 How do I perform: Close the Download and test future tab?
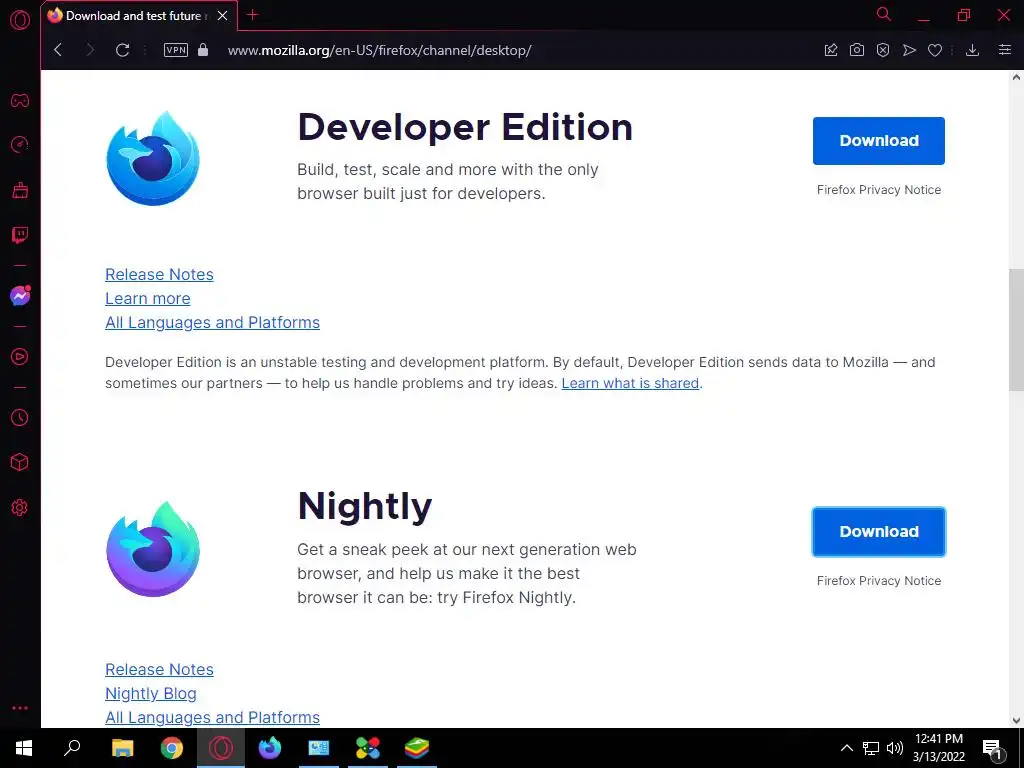click(x=223, y=16)
